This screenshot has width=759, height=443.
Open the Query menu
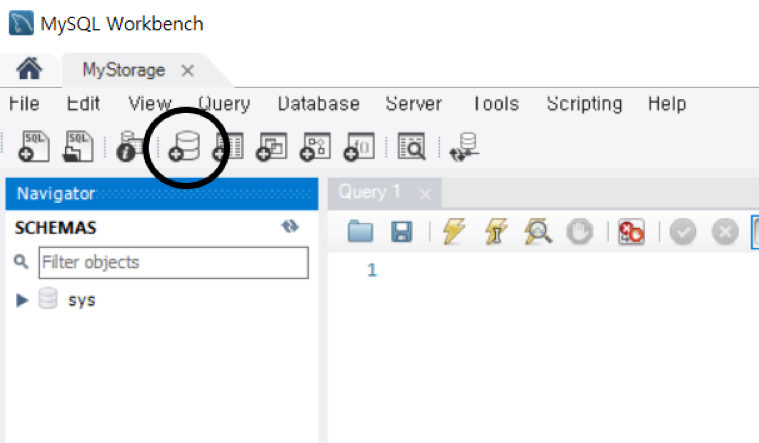tap(224, 104)
